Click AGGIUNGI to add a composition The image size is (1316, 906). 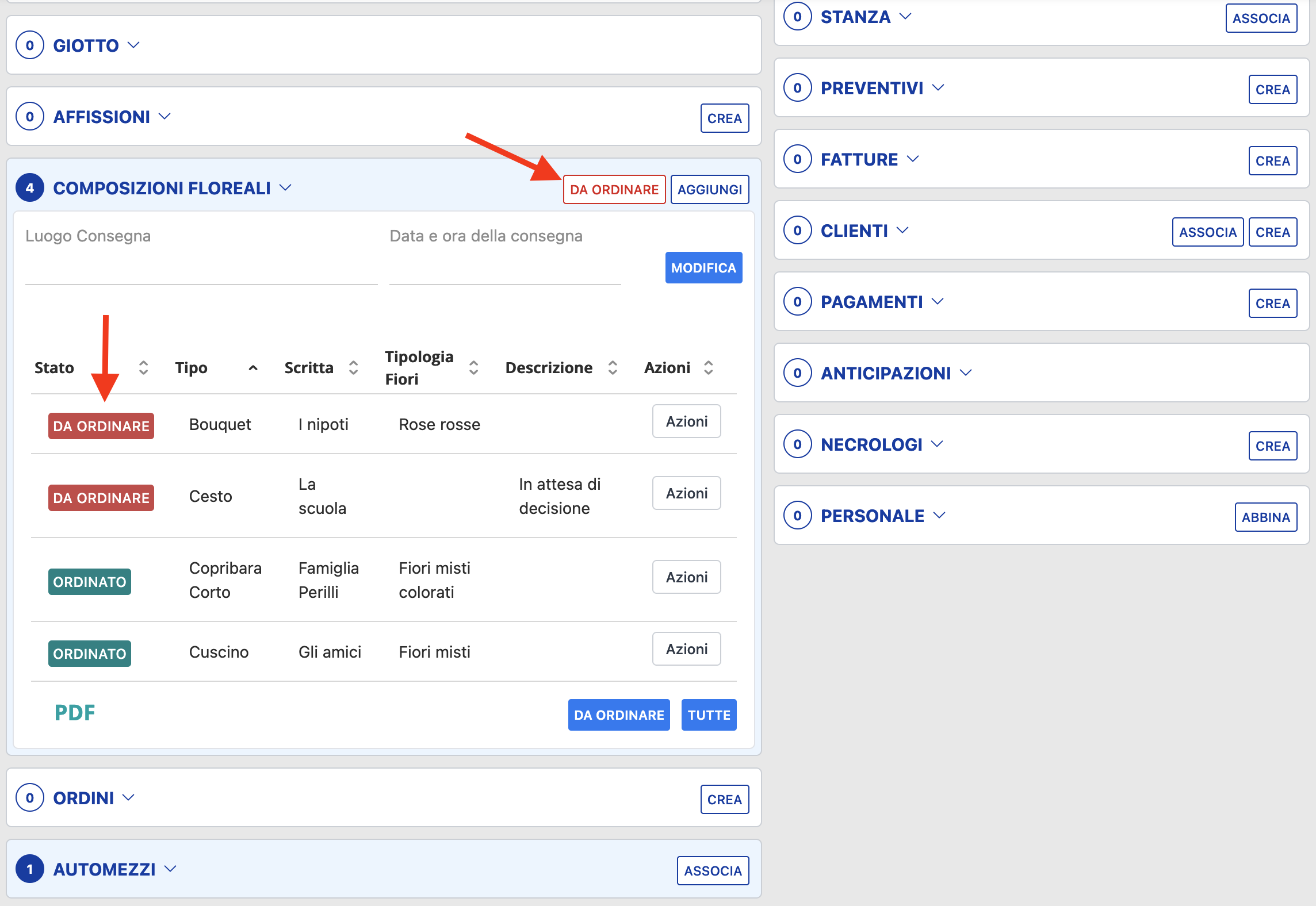pyautogui.click(x=709, y=190)
